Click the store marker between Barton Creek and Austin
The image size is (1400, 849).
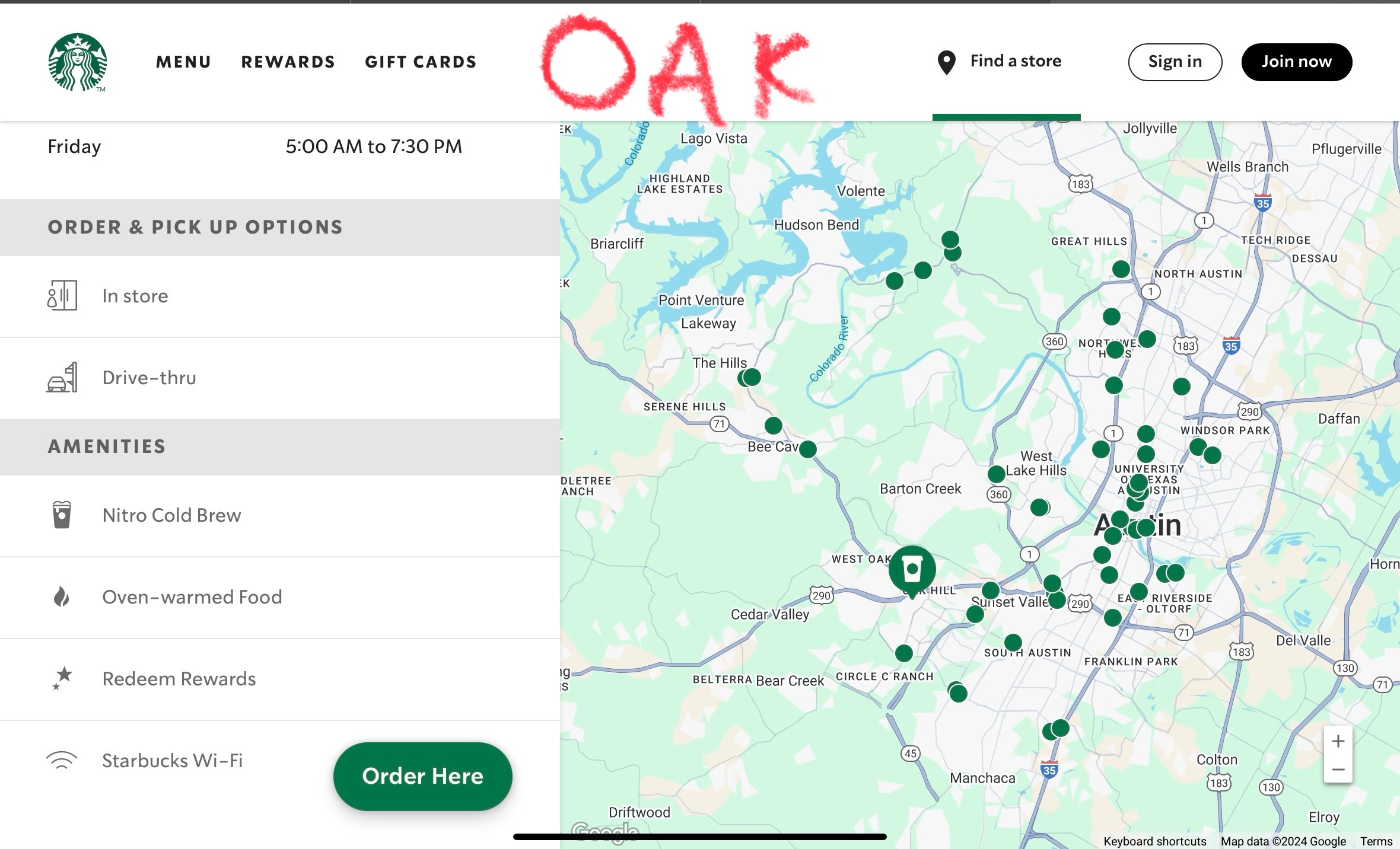coord(1039,508)
